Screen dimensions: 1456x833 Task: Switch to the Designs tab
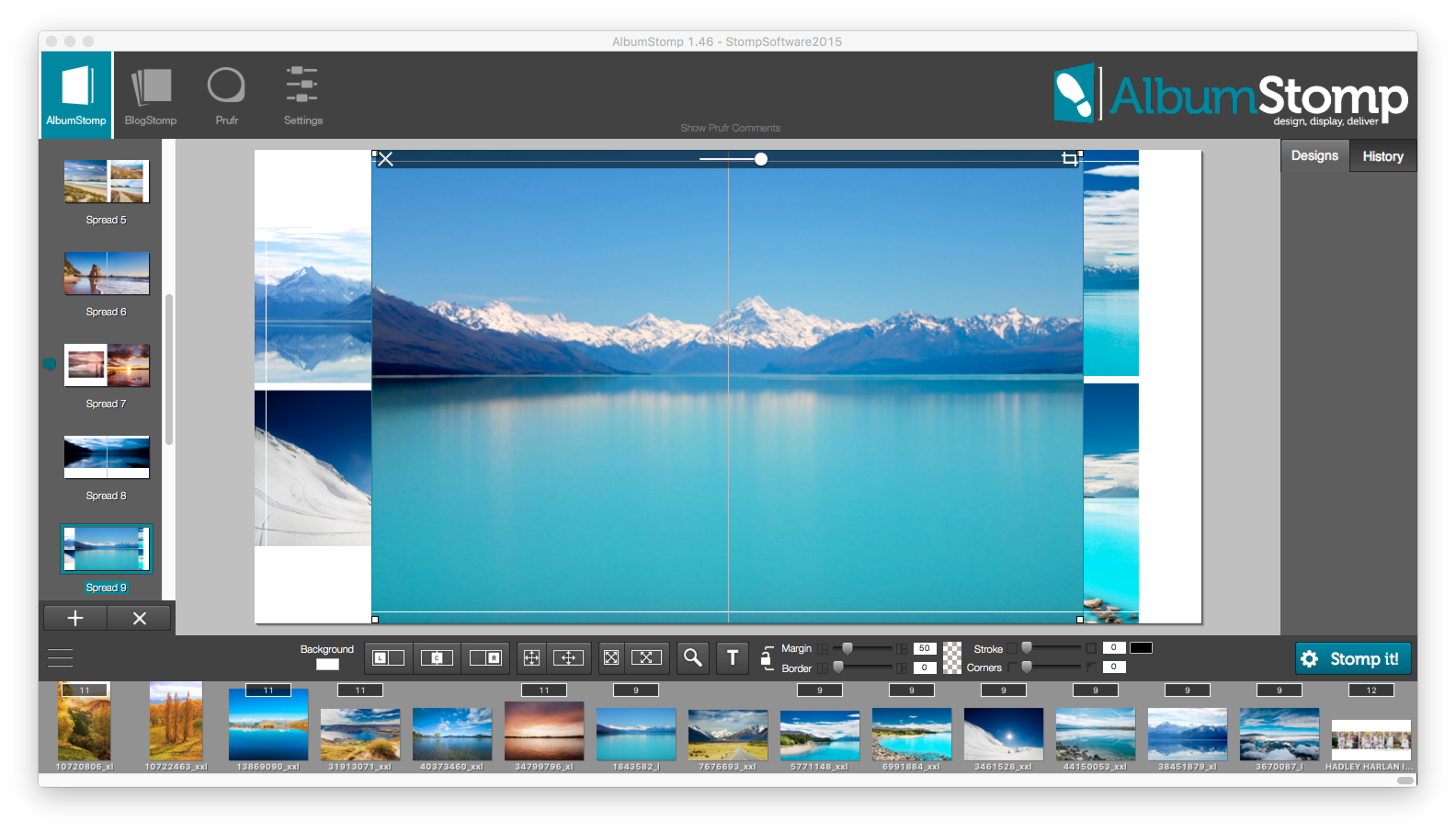[x=1314, y=155]
